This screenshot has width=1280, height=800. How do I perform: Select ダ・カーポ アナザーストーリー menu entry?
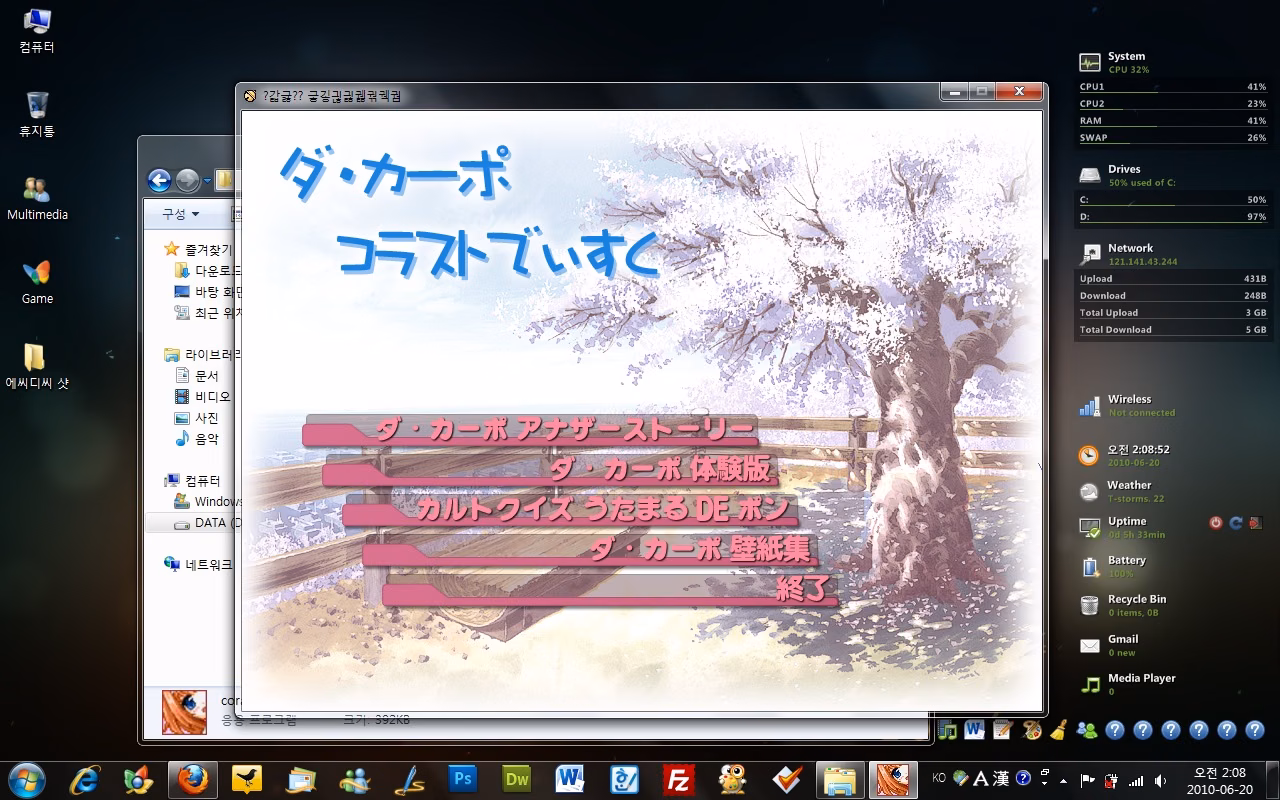[x=563, y=430]
